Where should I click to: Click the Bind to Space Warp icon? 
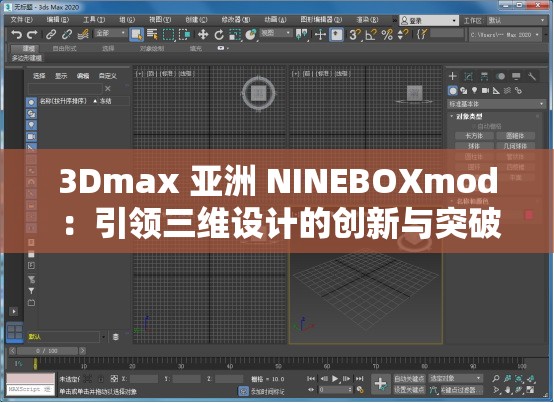(83, 34)
